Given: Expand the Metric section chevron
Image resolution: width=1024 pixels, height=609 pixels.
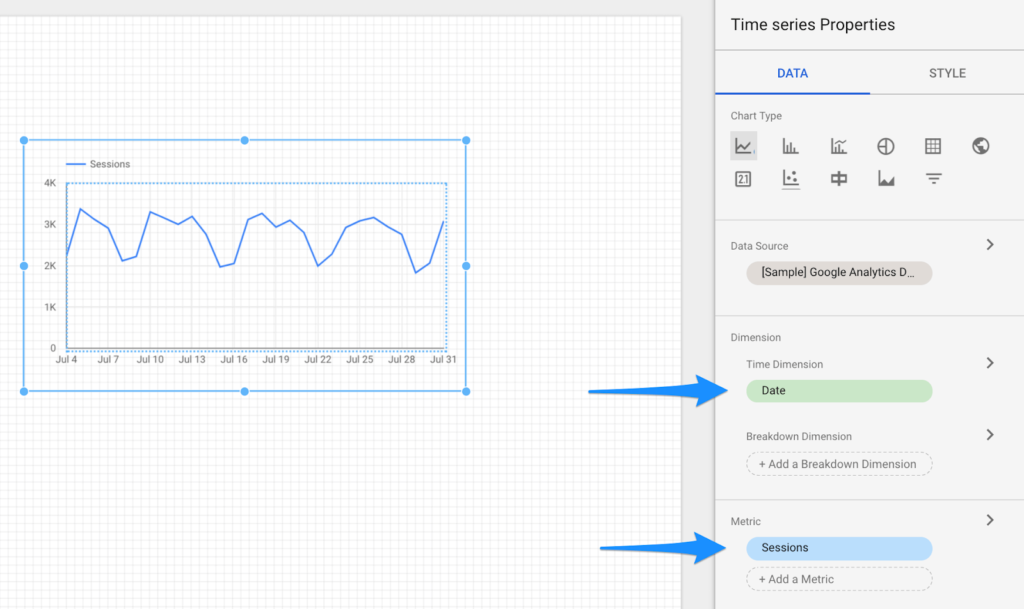Looking at the screenshot, I should [x=990, y=520].
